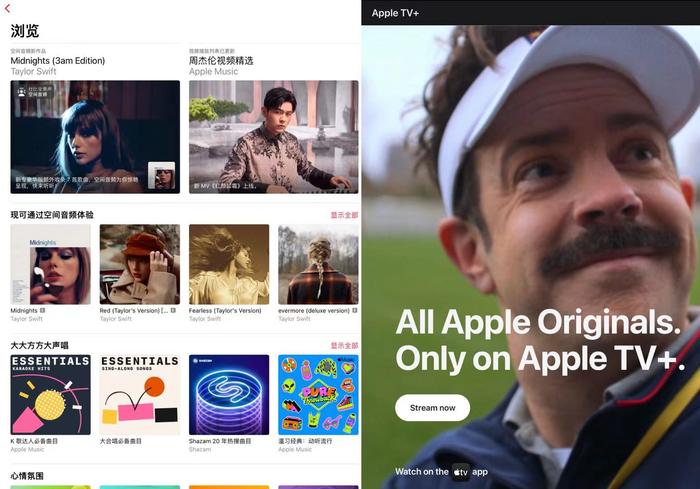Viewport: 700px width, 489px height.
Task: Click 'Fearless (Taylor's Version)' title text
Action: [x=225, y=310]
